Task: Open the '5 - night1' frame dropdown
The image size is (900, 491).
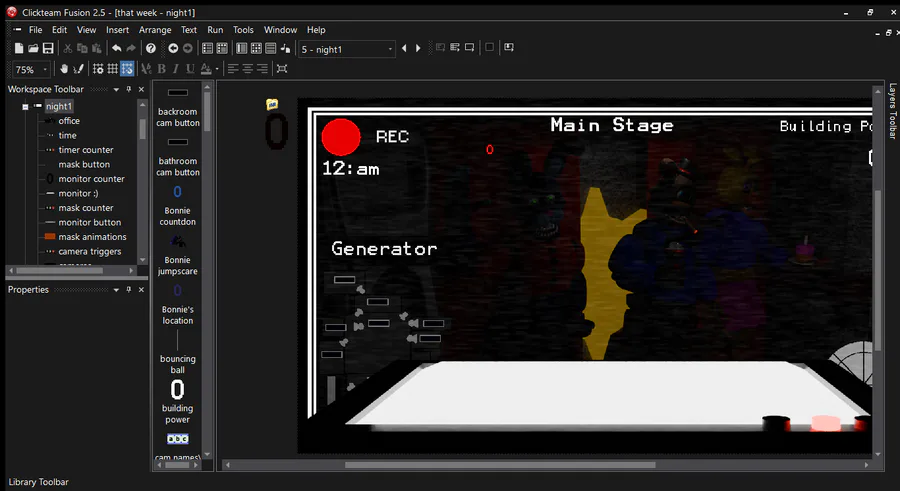Action: click(390, 49)
